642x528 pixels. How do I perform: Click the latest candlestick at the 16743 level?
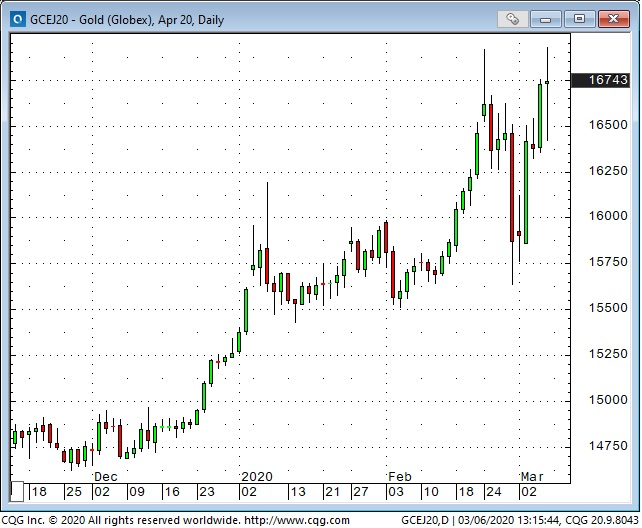[547, 83]
